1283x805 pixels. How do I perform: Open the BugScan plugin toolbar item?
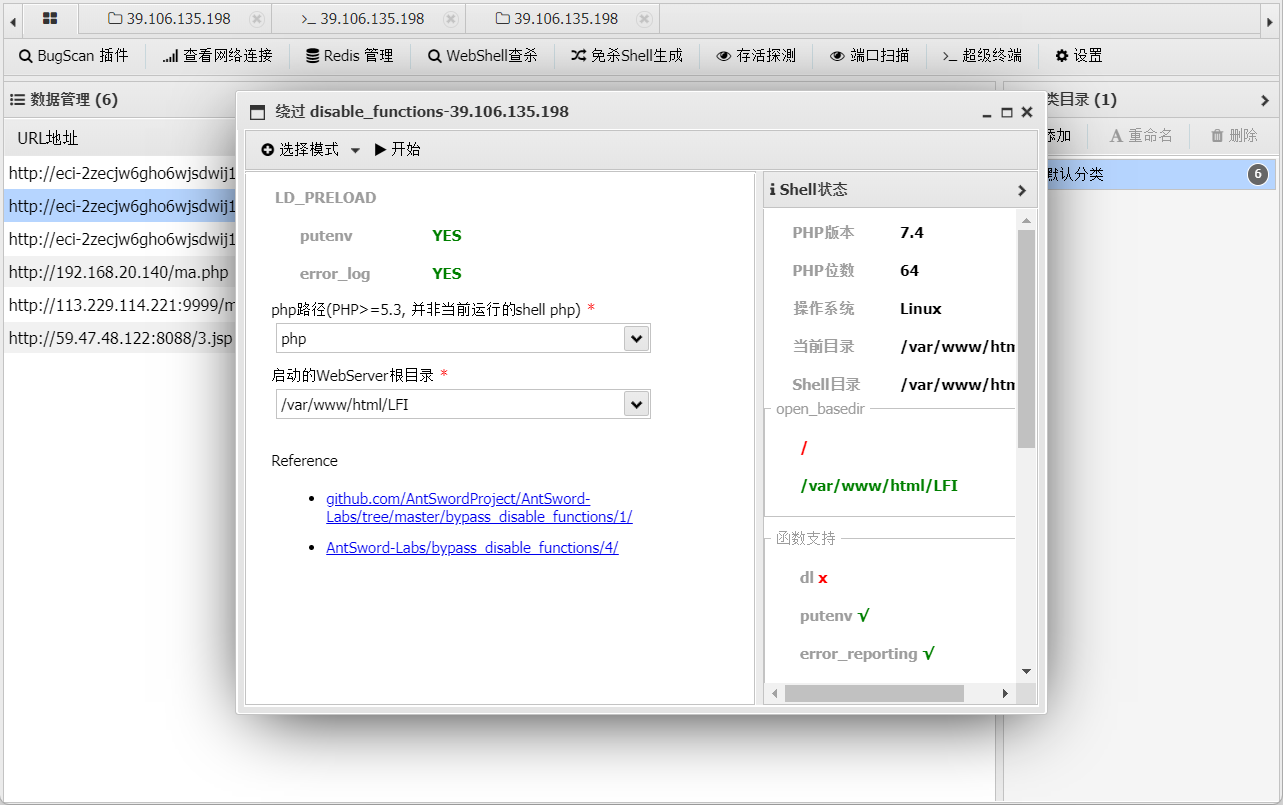(74, 56)
